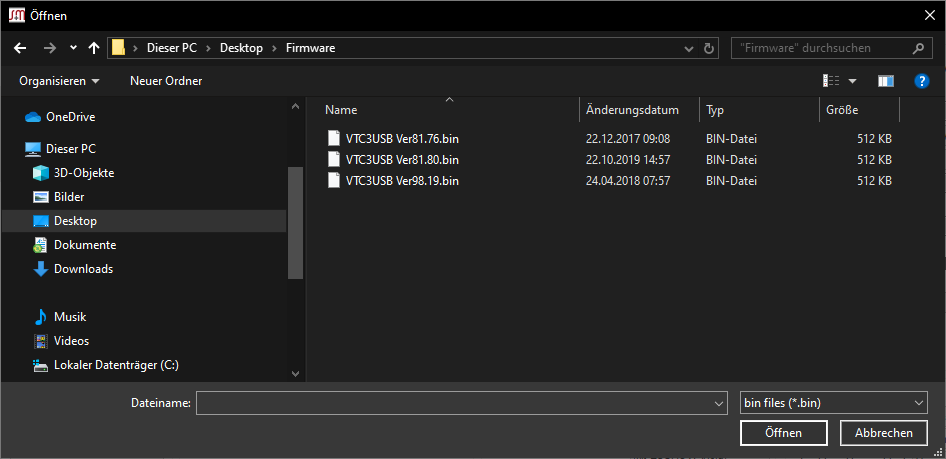The width and height of the screenshot is (946, 459).
Task: Create a new folder with Neuer Ordner
Action: (x=166, y=81)
